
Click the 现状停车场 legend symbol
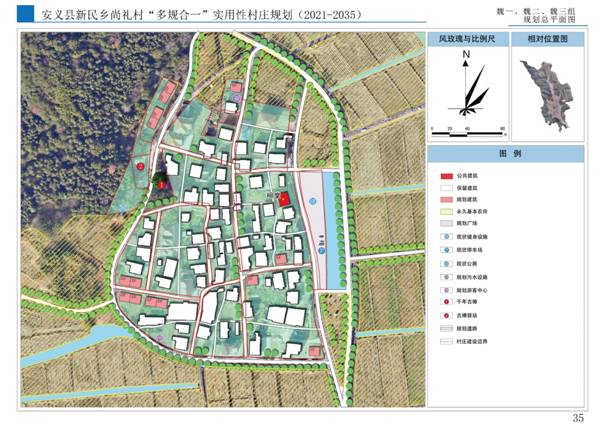[447, 250]
